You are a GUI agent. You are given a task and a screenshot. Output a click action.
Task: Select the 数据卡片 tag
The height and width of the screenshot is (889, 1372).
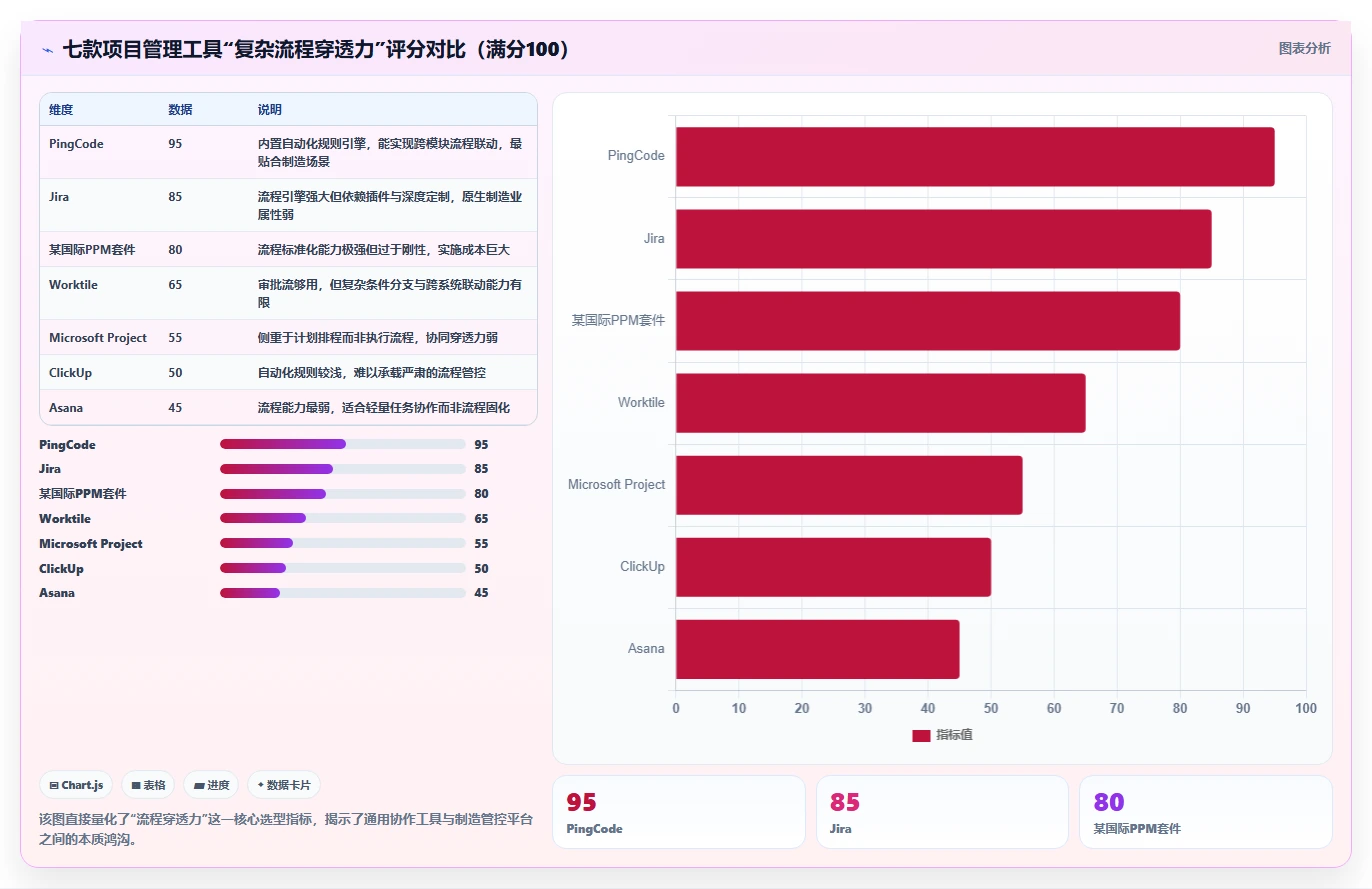[x=284, y=785]
